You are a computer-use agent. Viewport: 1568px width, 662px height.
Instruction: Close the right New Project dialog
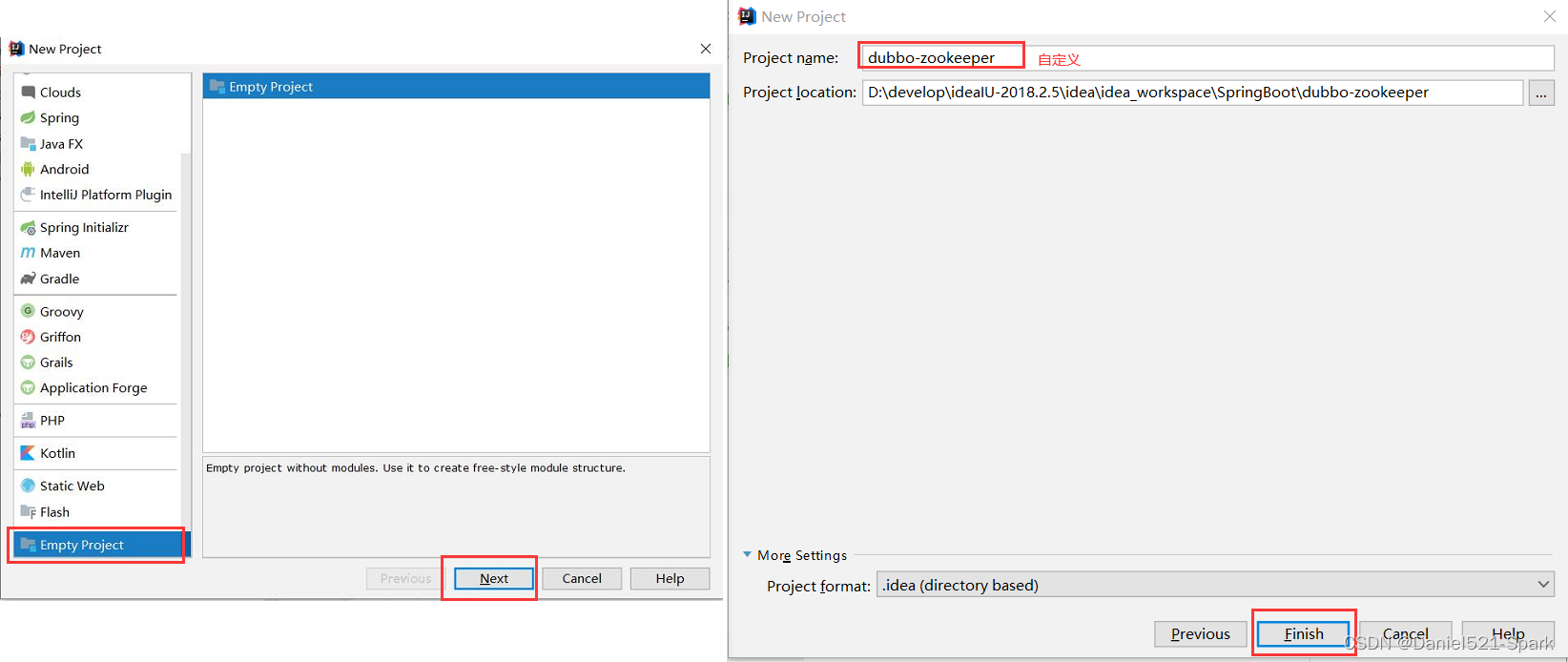pyautogui.click(x=1550, y=16)
